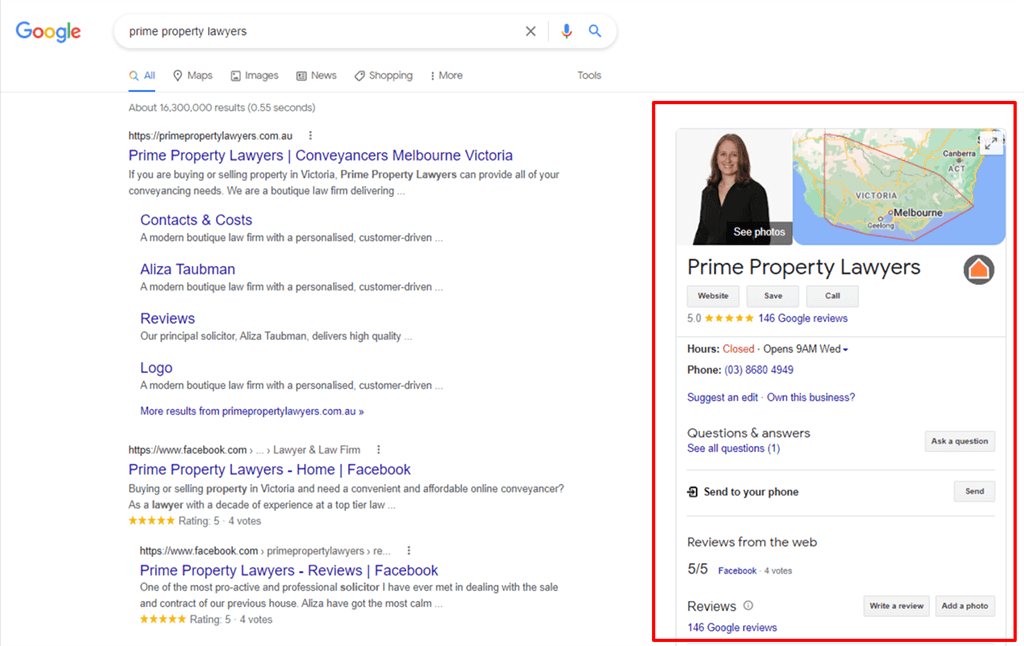Open the Reviews sitelink

167,319
